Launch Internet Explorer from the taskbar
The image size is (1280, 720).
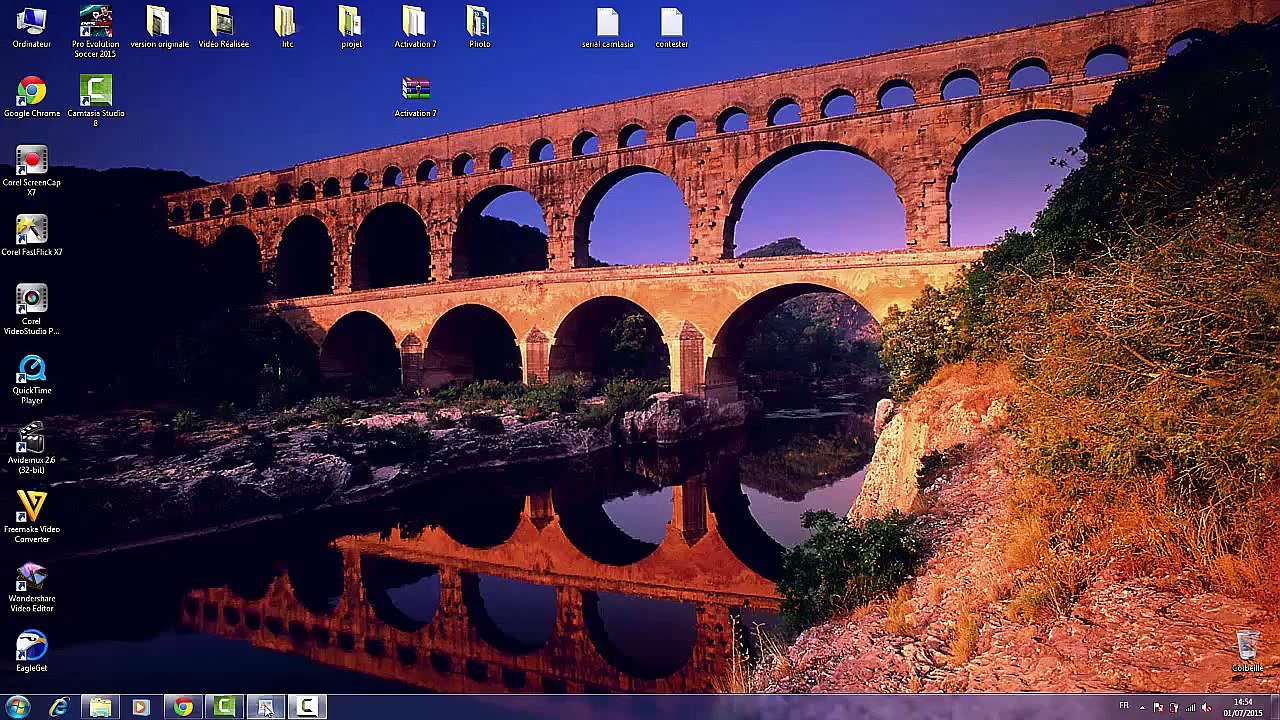tap(59, 707)
